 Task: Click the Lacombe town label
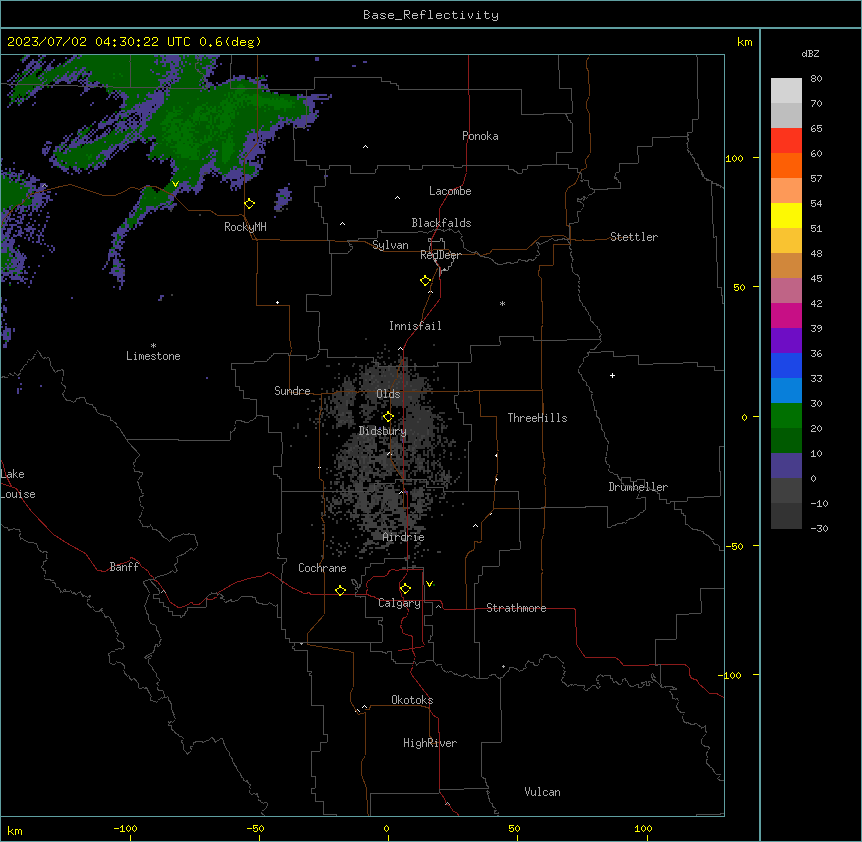[x=450, y=191]
